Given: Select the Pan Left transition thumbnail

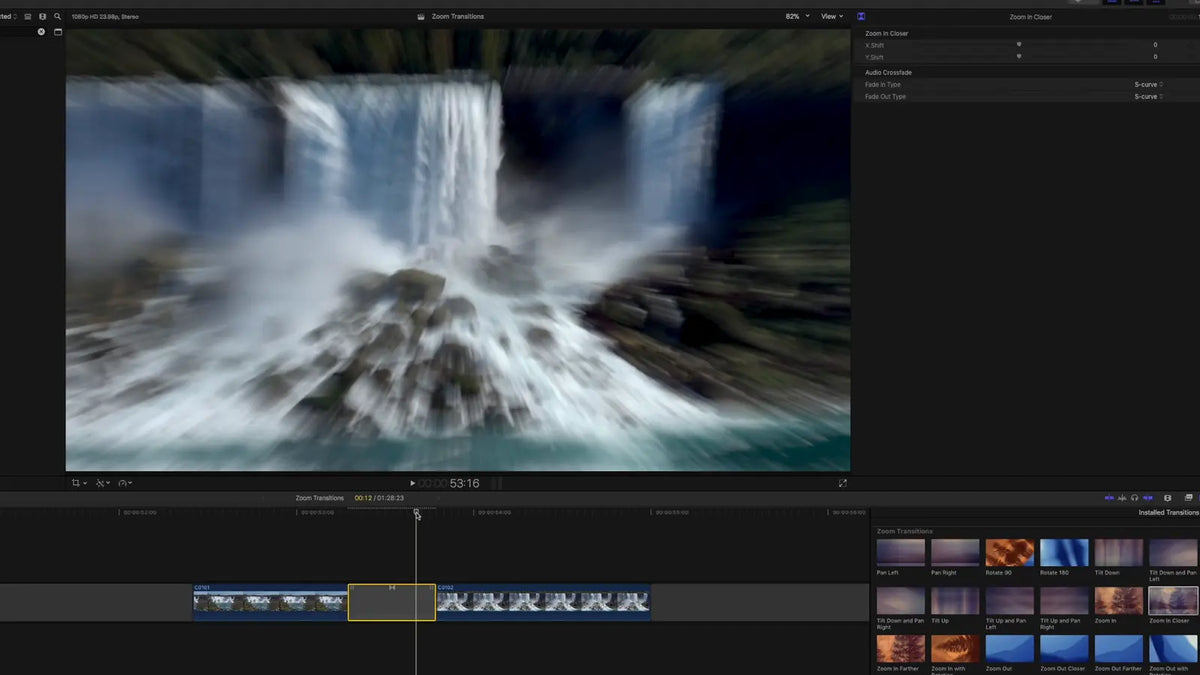Looking at the screenshot, I should click(900, 553).
